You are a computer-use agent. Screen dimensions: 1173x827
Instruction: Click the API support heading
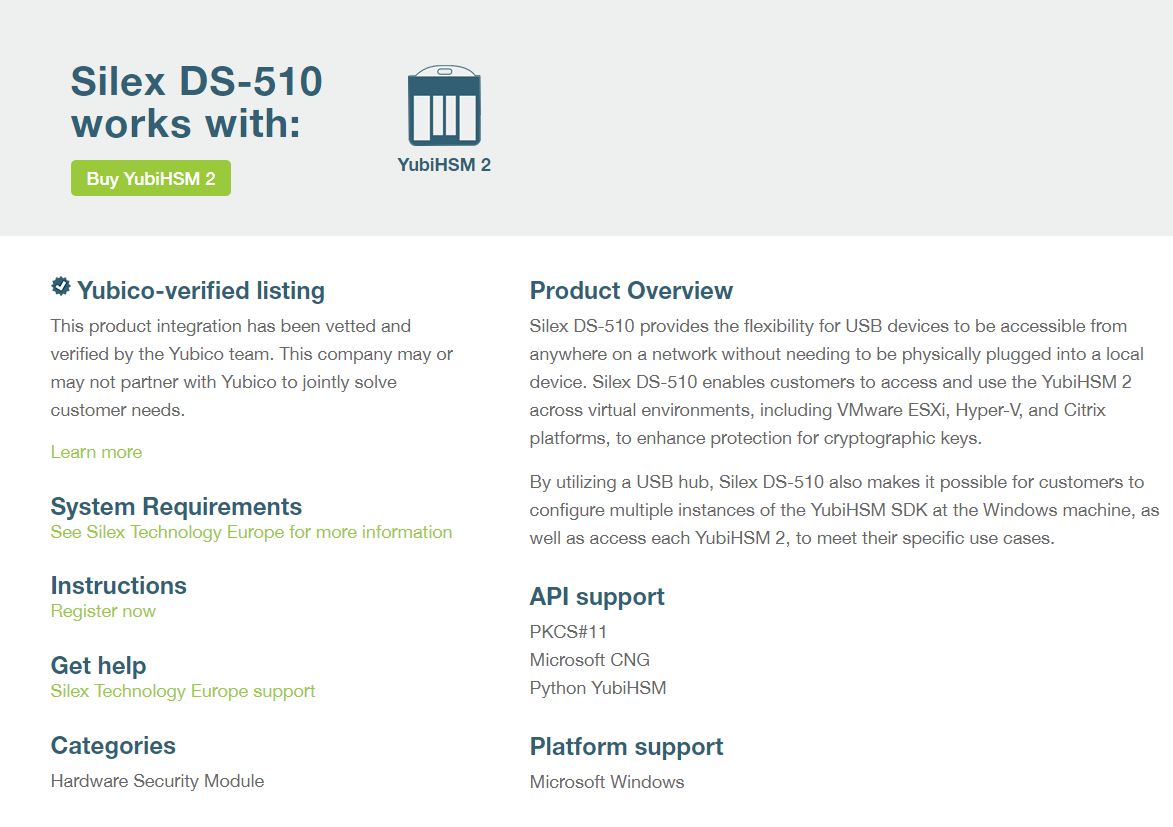click(x=597, y=596)
